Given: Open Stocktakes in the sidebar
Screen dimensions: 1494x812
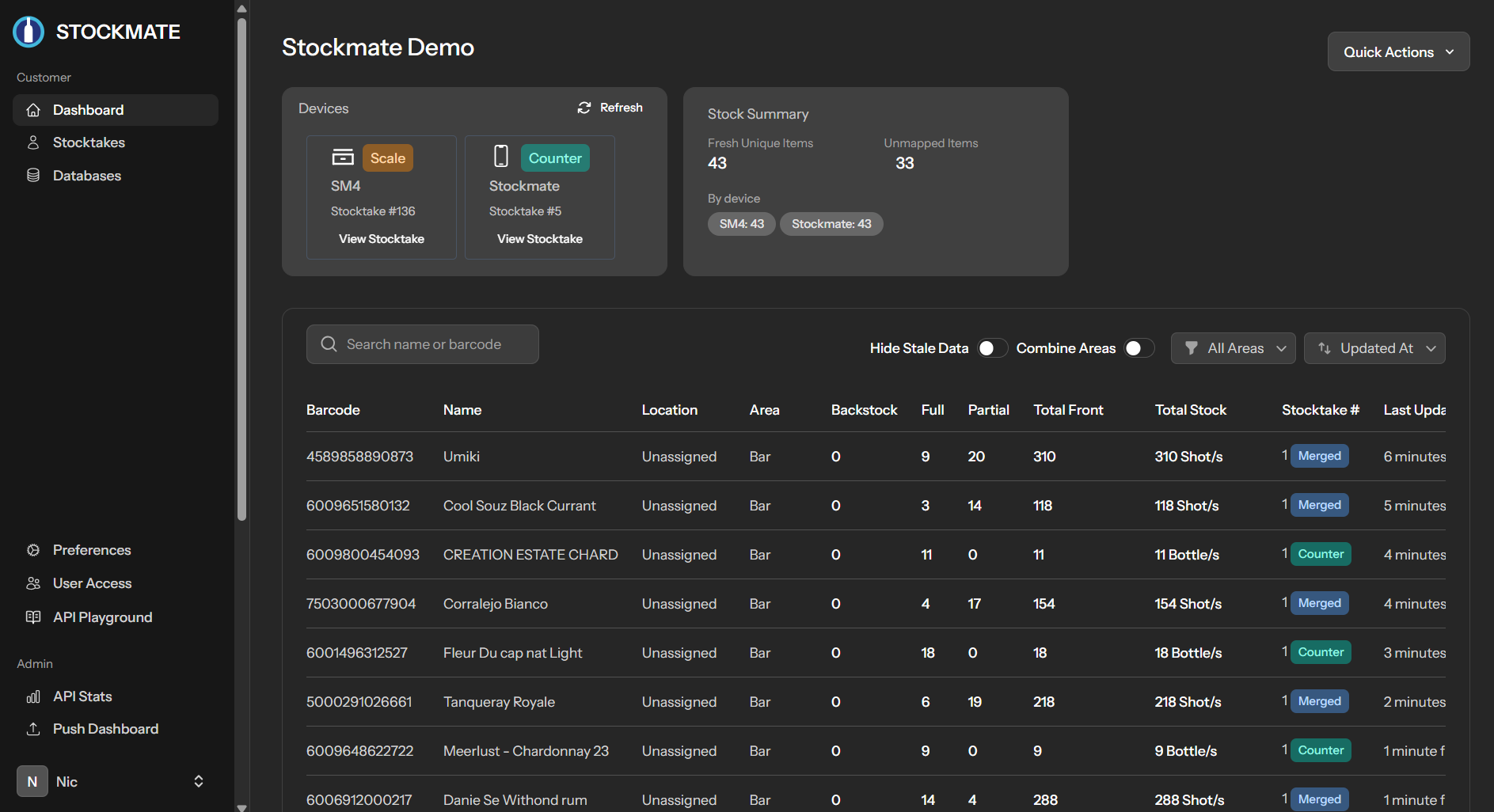Looking at the screenshot, I should pyautogui.click(x=116, y=142).
